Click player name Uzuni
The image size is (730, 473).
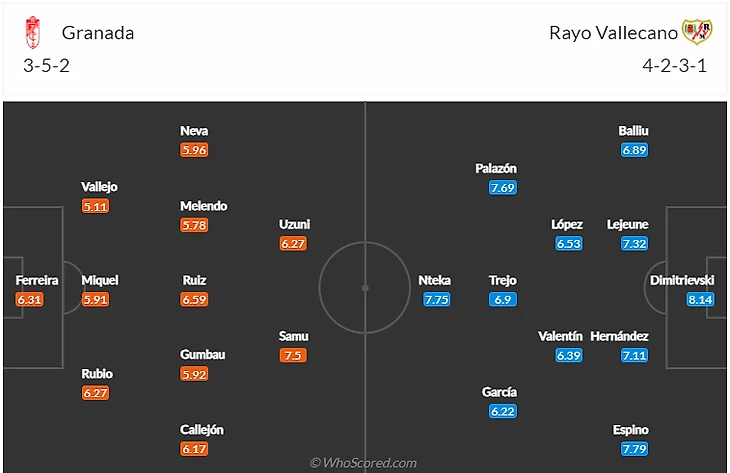(294, 224)
